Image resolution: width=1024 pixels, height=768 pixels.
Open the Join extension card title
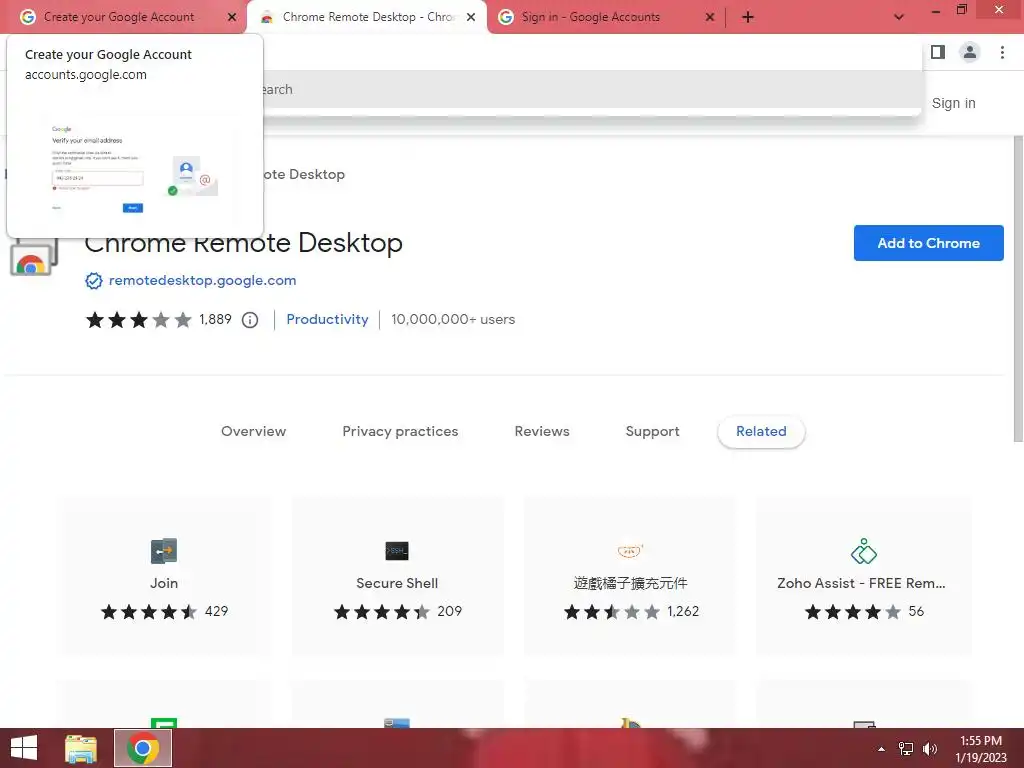coord(164,583)
